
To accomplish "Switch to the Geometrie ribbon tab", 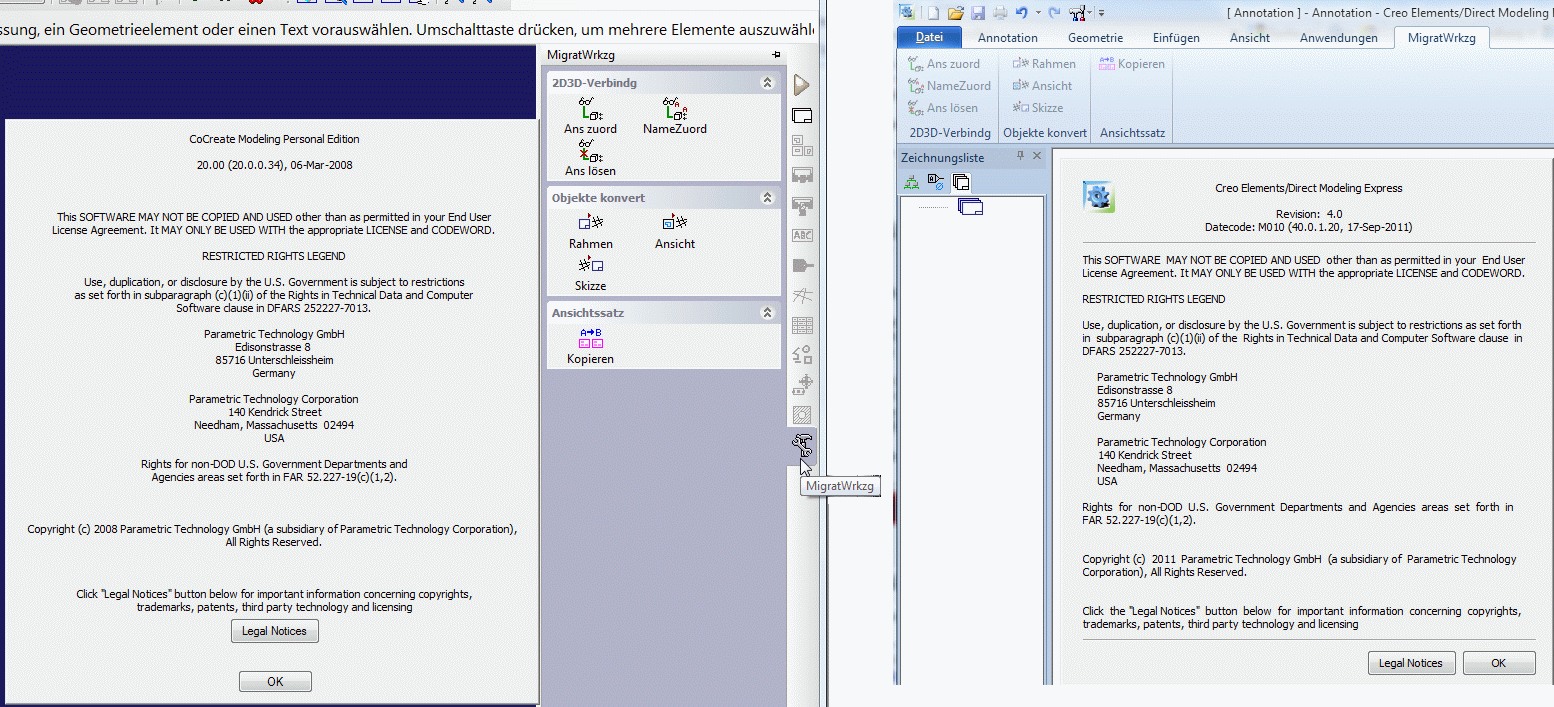I will click(1095, 38).
